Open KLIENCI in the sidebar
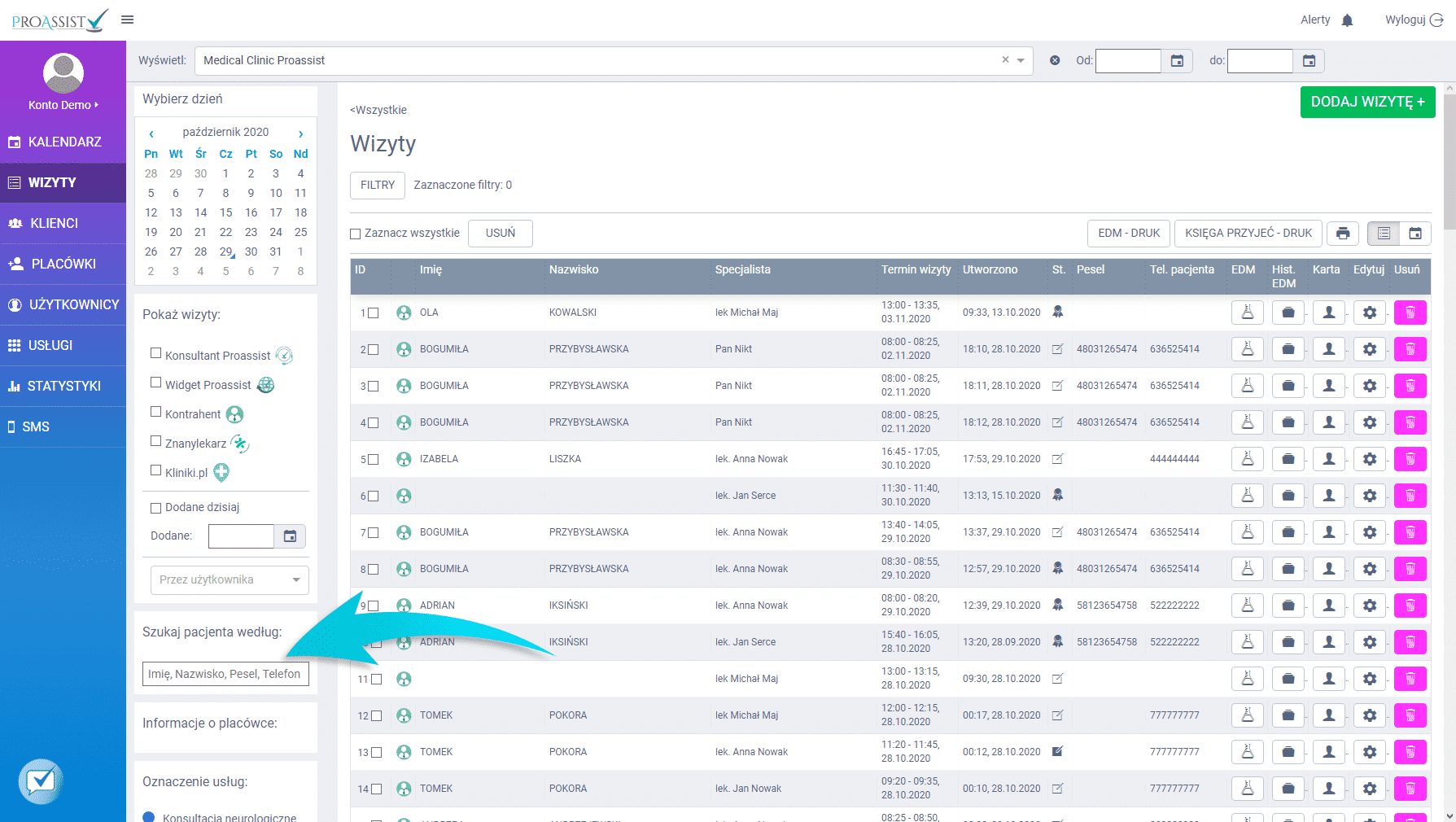 [x=63, y=224]
